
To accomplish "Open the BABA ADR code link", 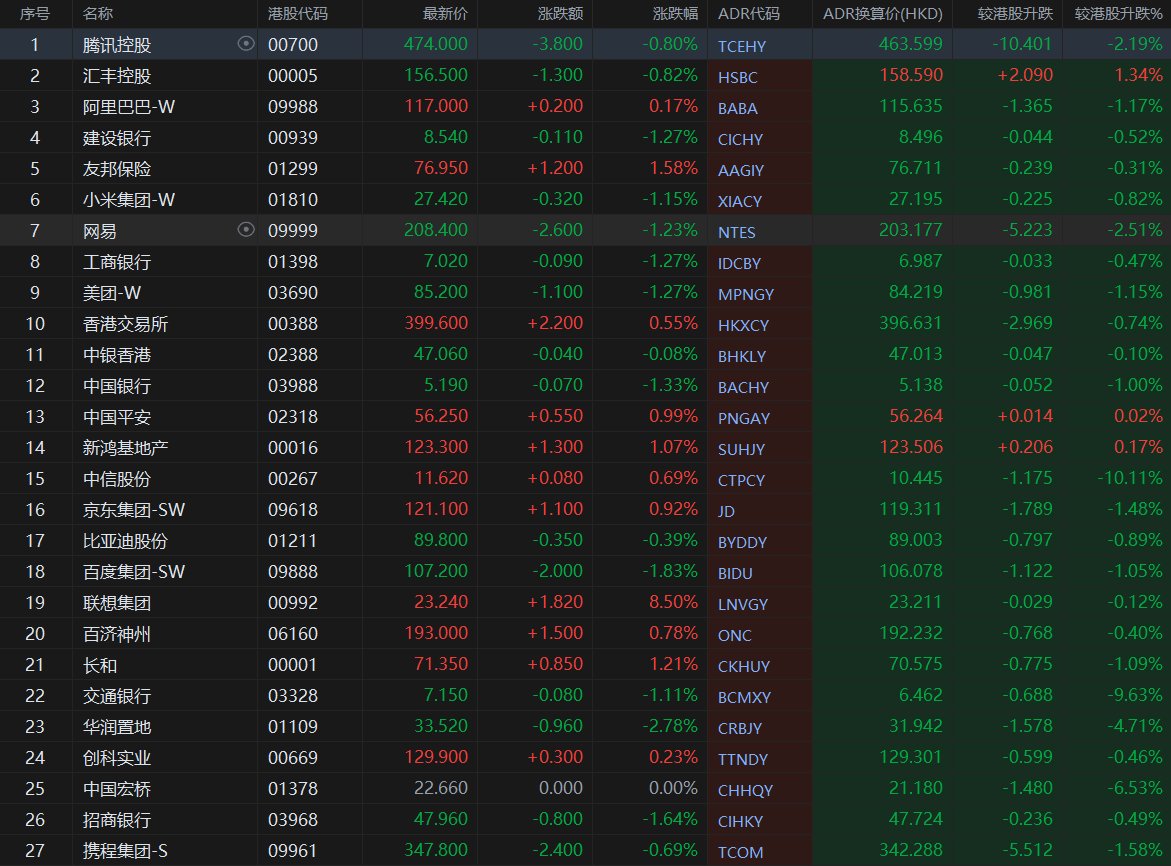I will coord(737,108).
